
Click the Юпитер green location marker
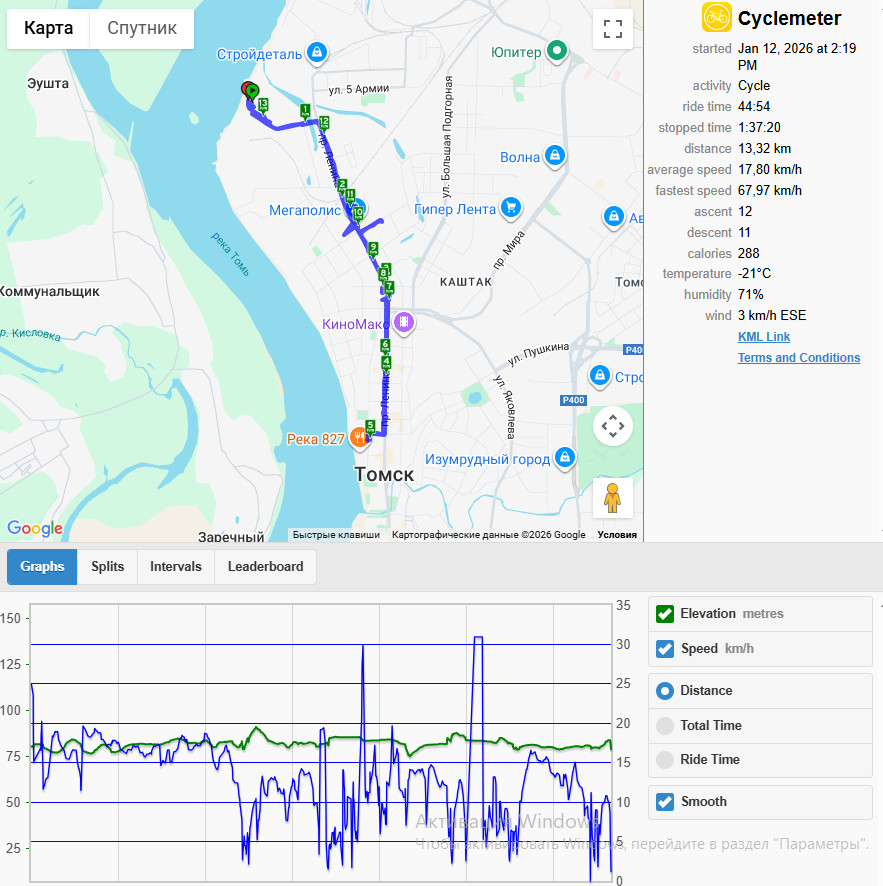coord(557,51)
